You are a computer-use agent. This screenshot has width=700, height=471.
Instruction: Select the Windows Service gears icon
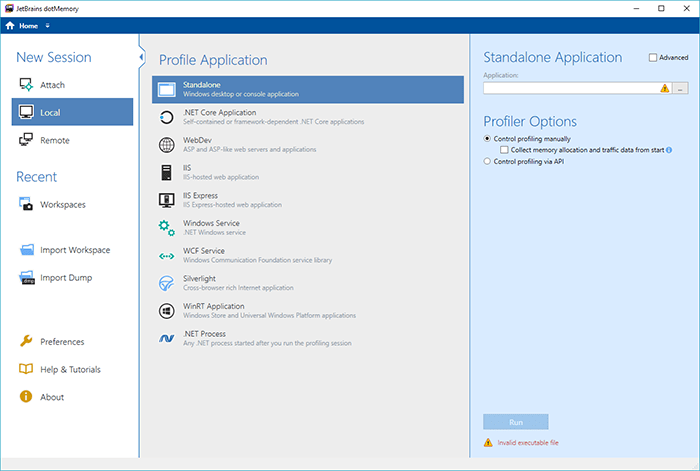(x=167, y=228)
